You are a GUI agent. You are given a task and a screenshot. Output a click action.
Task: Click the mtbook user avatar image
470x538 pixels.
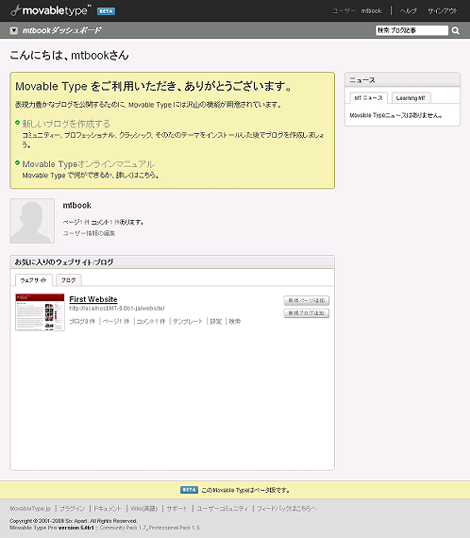coord(32,221)
